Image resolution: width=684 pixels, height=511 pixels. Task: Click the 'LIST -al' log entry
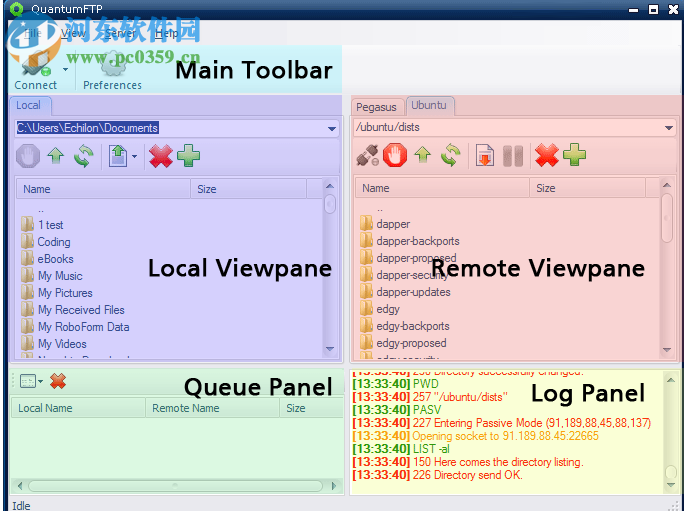coord(401,449)
